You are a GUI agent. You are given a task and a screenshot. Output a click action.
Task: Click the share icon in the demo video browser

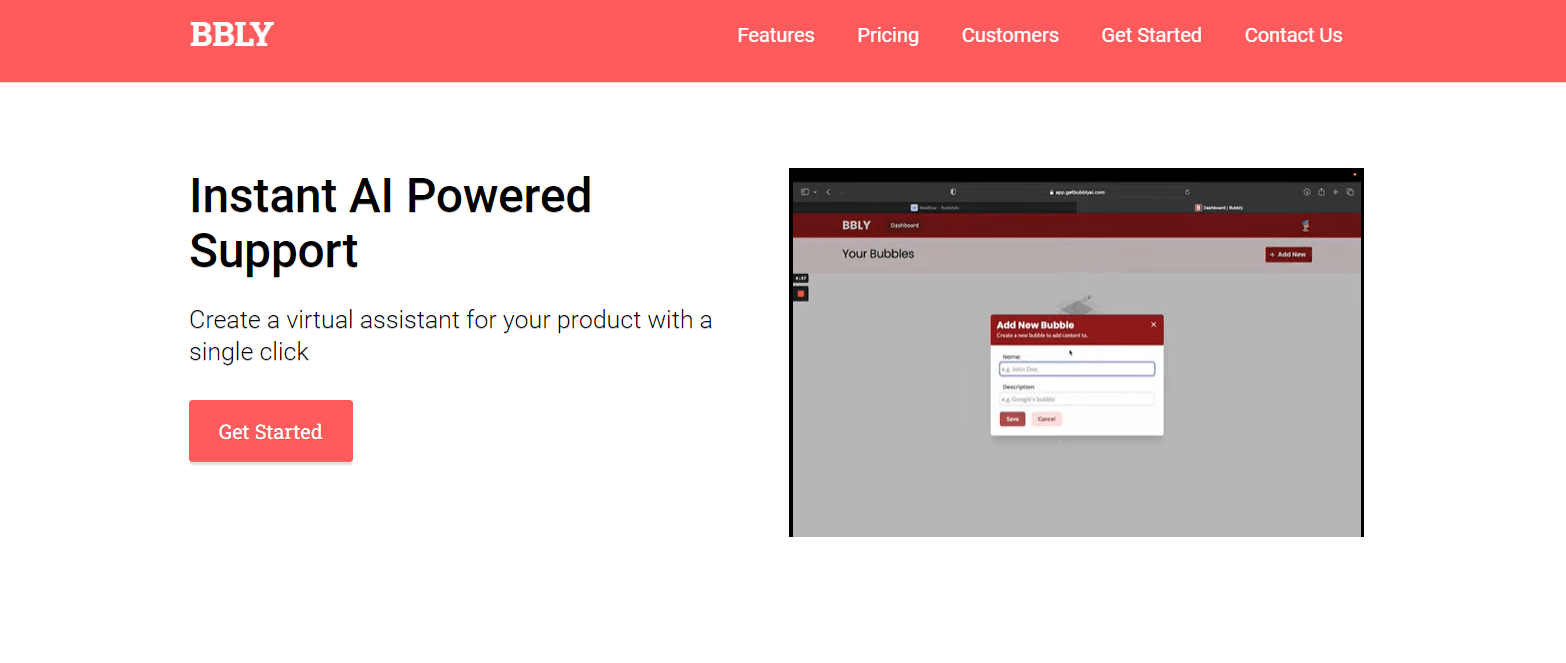pyautogui.click(x=1322, y=192)
